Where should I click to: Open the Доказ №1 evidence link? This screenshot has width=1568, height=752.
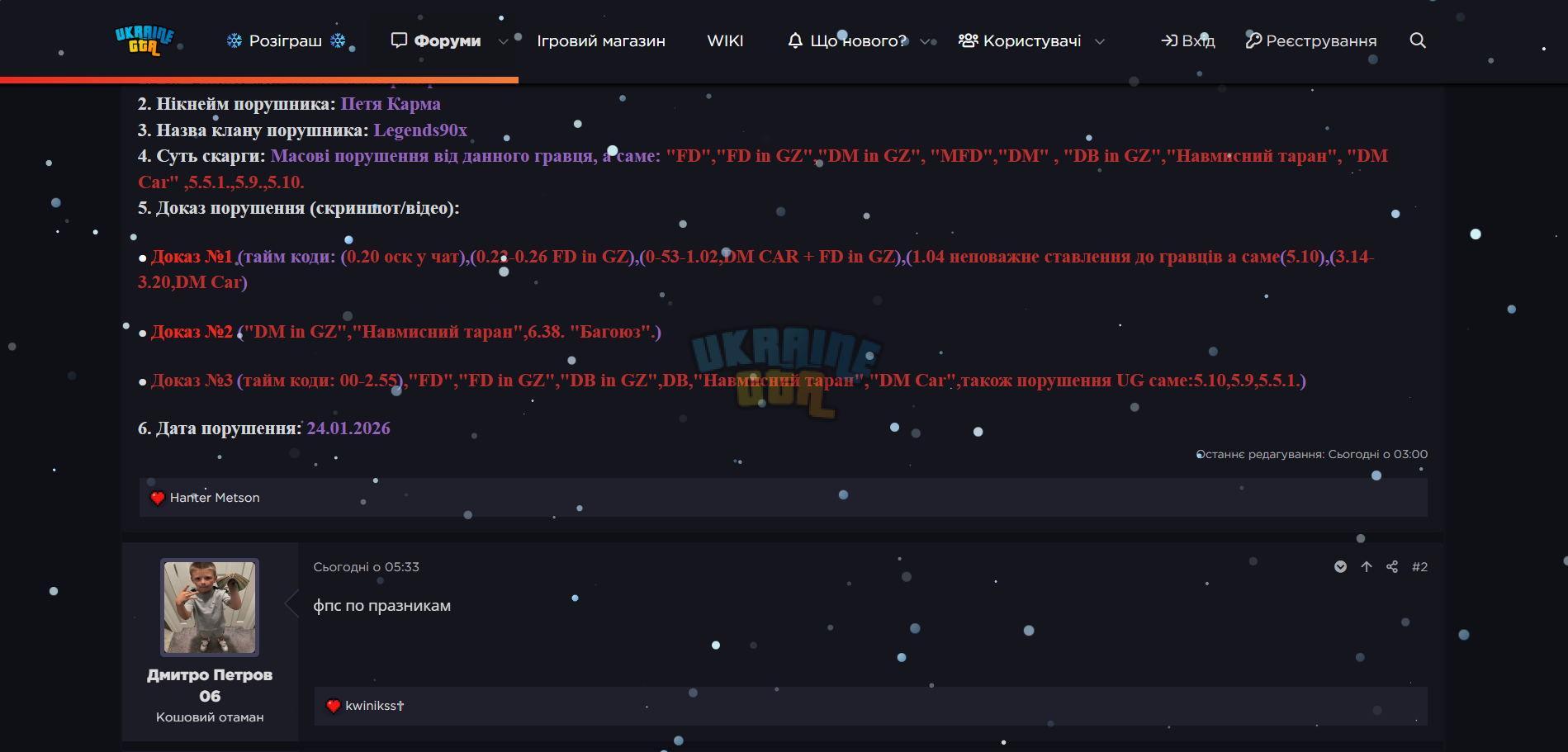pos(192,257)
